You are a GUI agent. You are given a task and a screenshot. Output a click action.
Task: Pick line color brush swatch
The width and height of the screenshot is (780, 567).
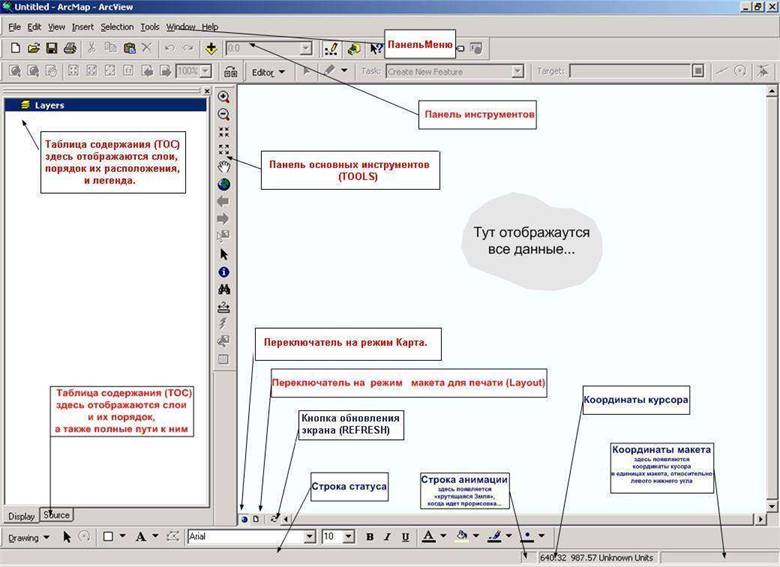click(494, 537)
